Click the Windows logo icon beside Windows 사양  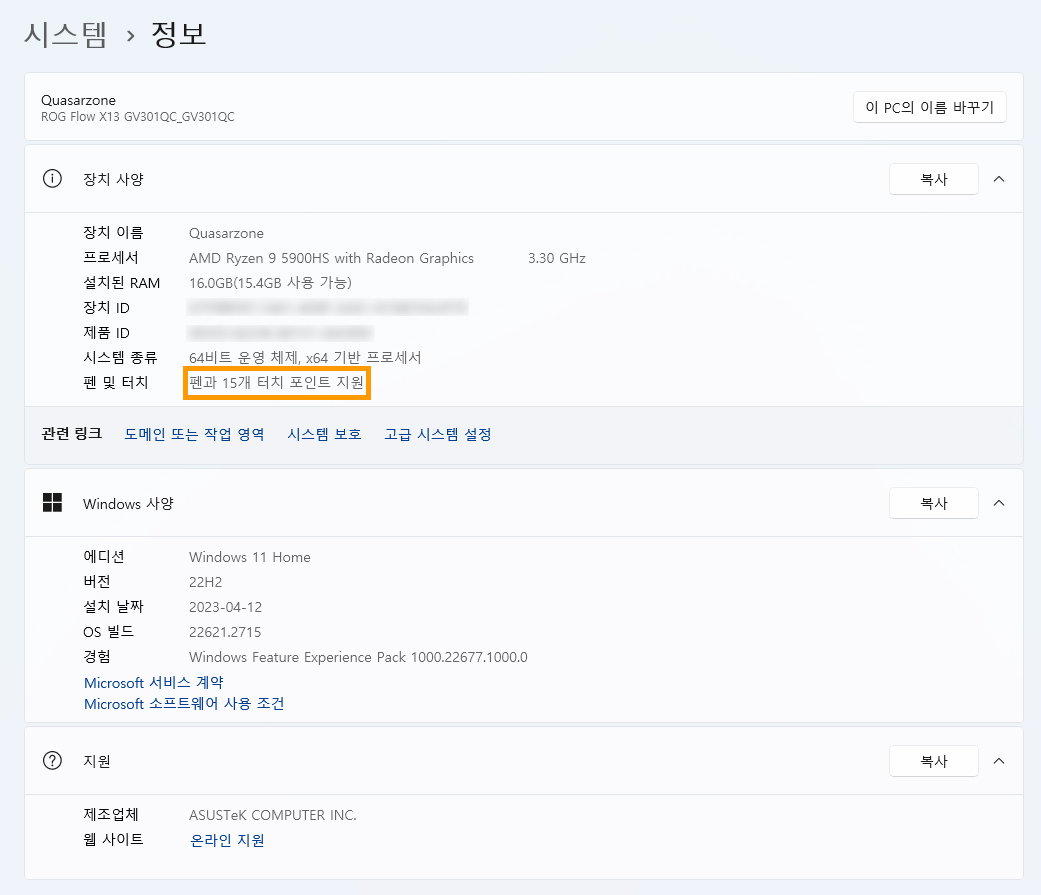(52, 503)
